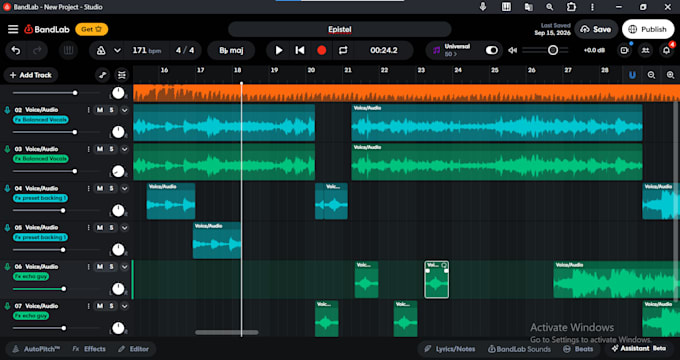Zoom in the timeline
Image resolution: width=680 pixels, height=360 pixels.
pyautogui.click(x=670, y=75)
